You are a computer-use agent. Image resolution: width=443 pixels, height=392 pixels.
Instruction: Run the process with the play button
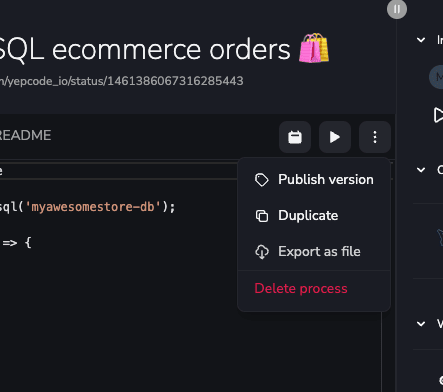pyautogui.click(x=335, y=137)
